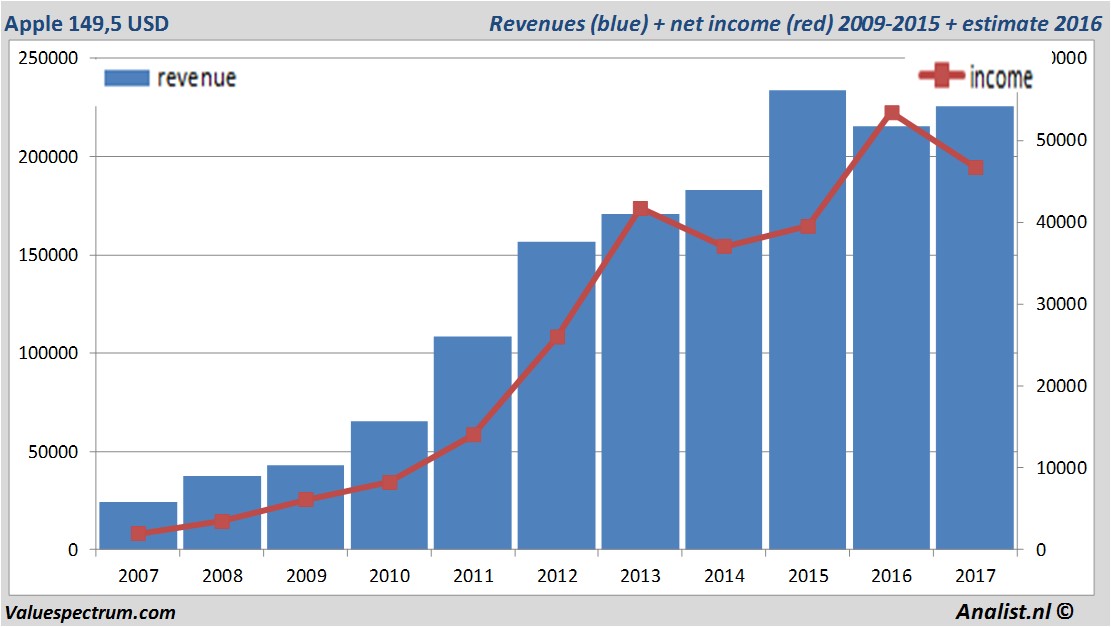Click the 2014 income data point
This screenshot has height=627, width=1111.
[724, 247]
